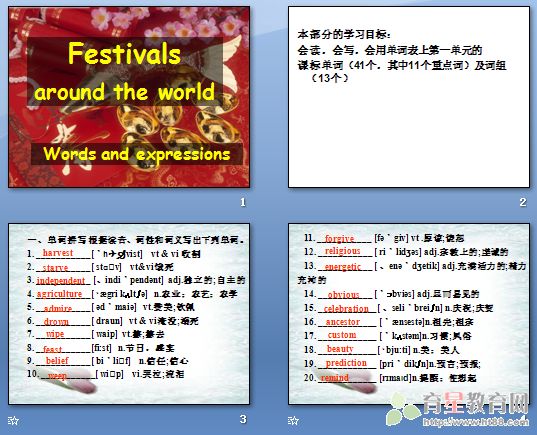This screenshot has width=537, height=435.
Task: Click the leaf logo in the watermark
Action: (x=401, y=411)
